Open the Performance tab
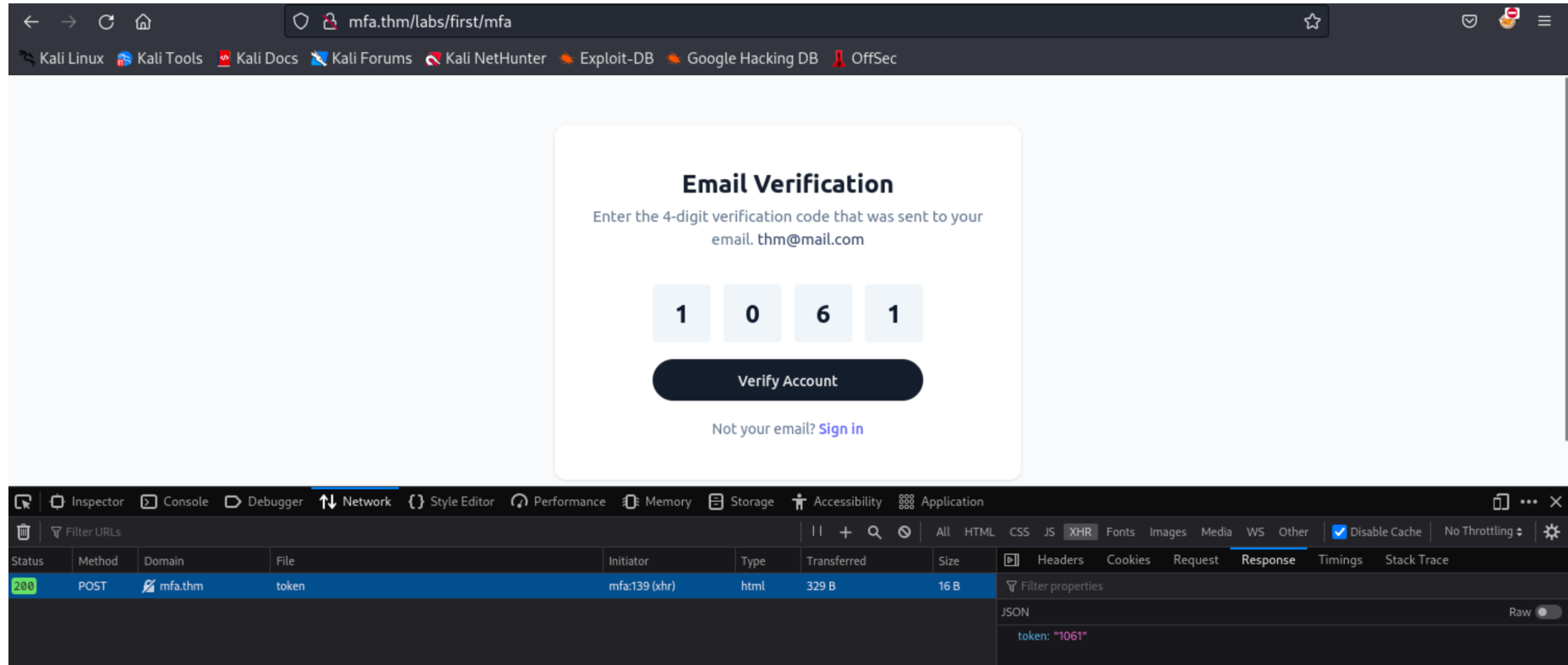The height and width of the screenshot is (665, 1568). tap(559, 502)
